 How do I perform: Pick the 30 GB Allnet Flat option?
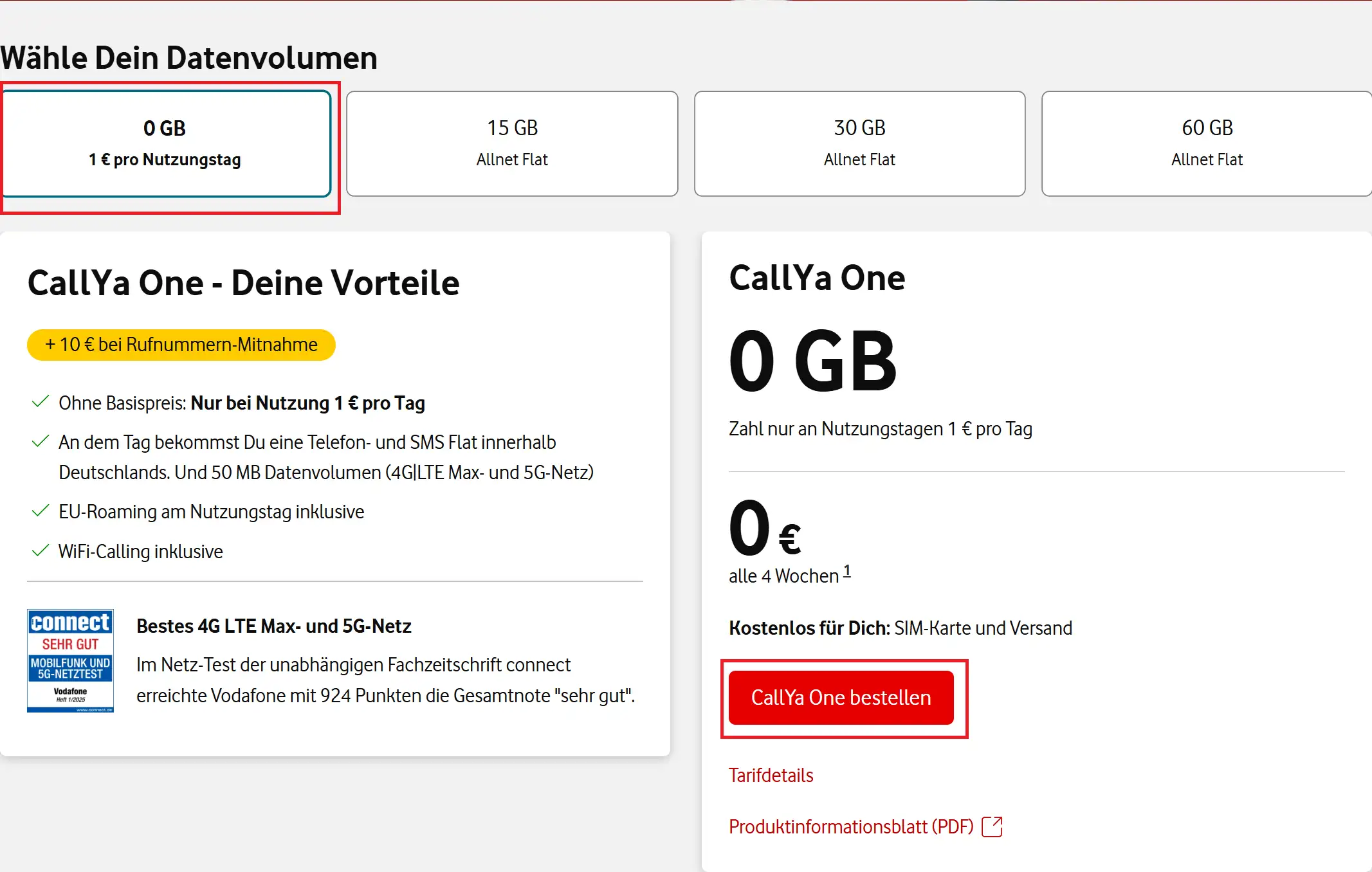point(859,143)
